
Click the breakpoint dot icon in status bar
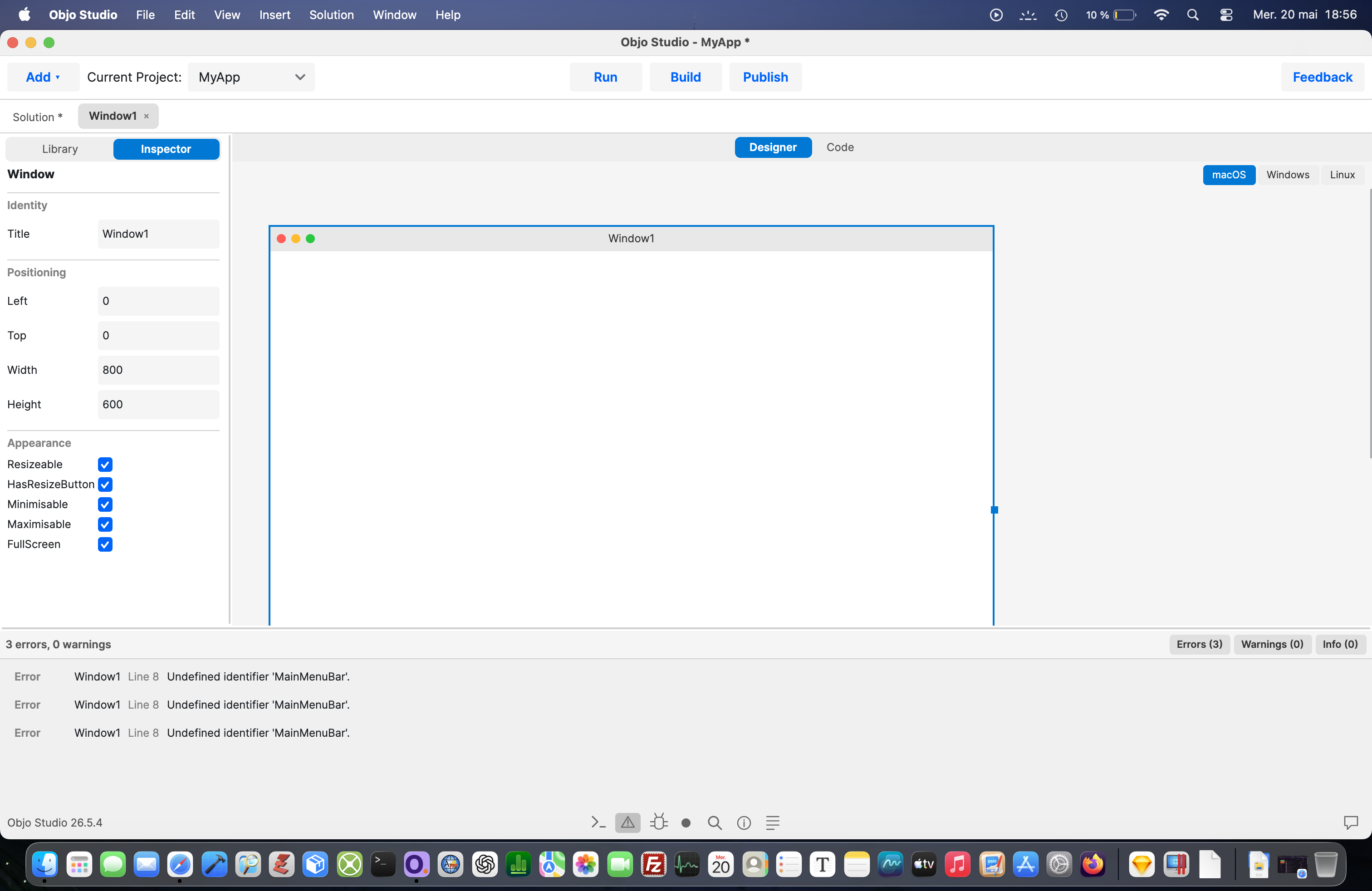point(686,823)
